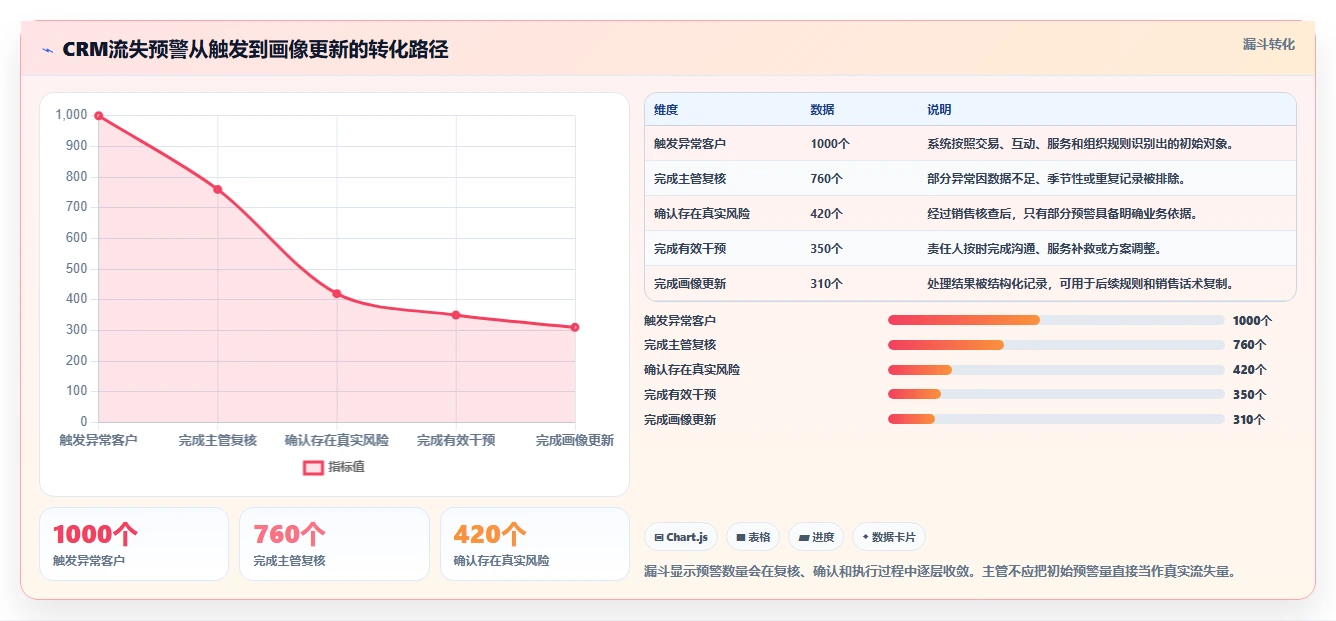Click the x-axis label 完成画像更新
The image size is (1336, 621).
coord(575,440)
